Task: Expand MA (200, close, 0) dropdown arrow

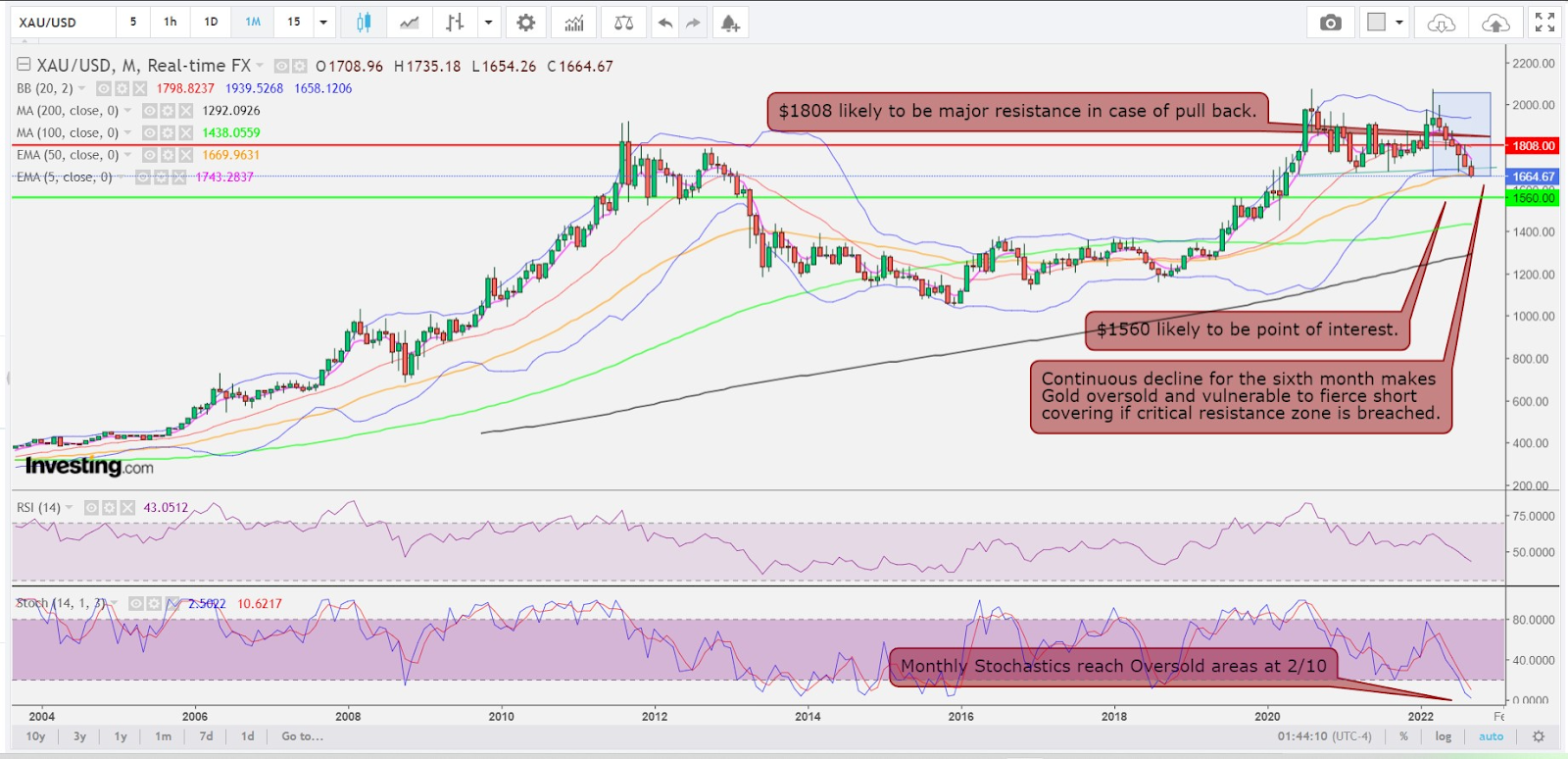Action: click(x=127, y=111)
